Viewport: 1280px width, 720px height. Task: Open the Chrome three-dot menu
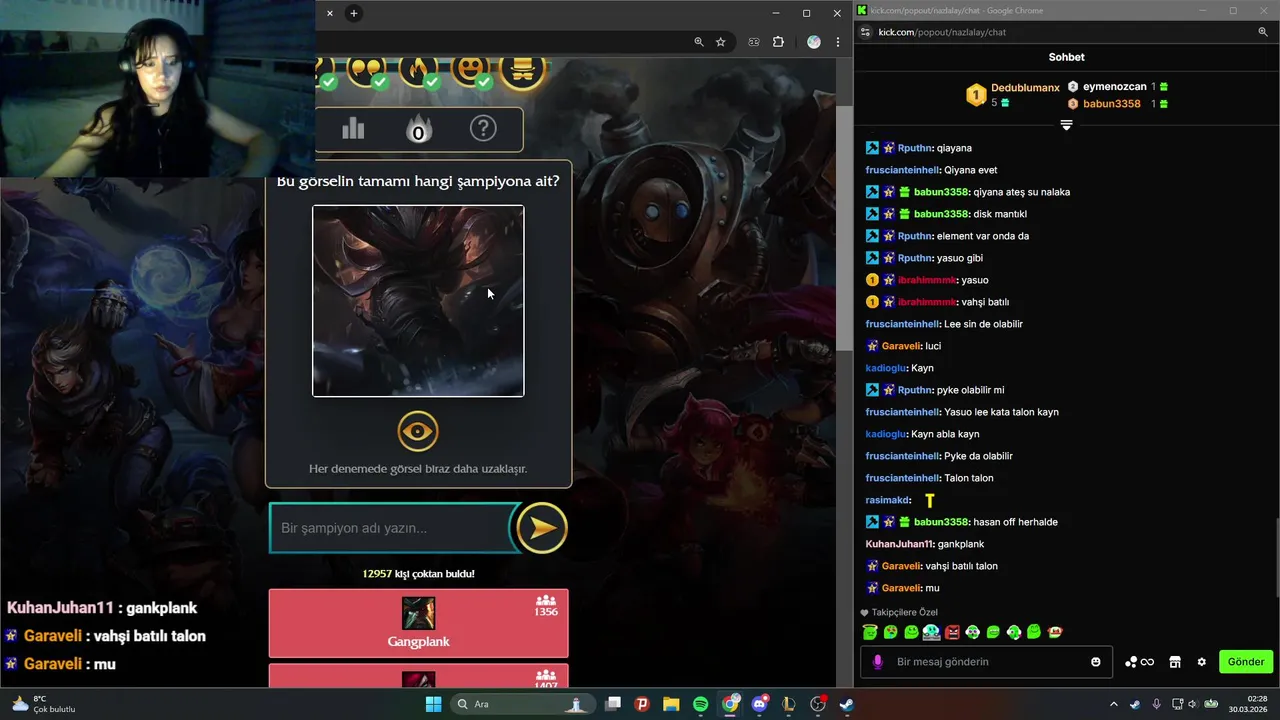(x=838, y=42)
